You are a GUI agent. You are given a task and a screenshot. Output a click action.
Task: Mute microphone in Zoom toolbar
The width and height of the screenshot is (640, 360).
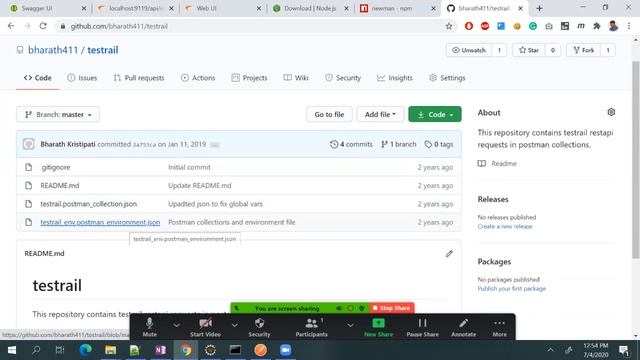(149, 327)
